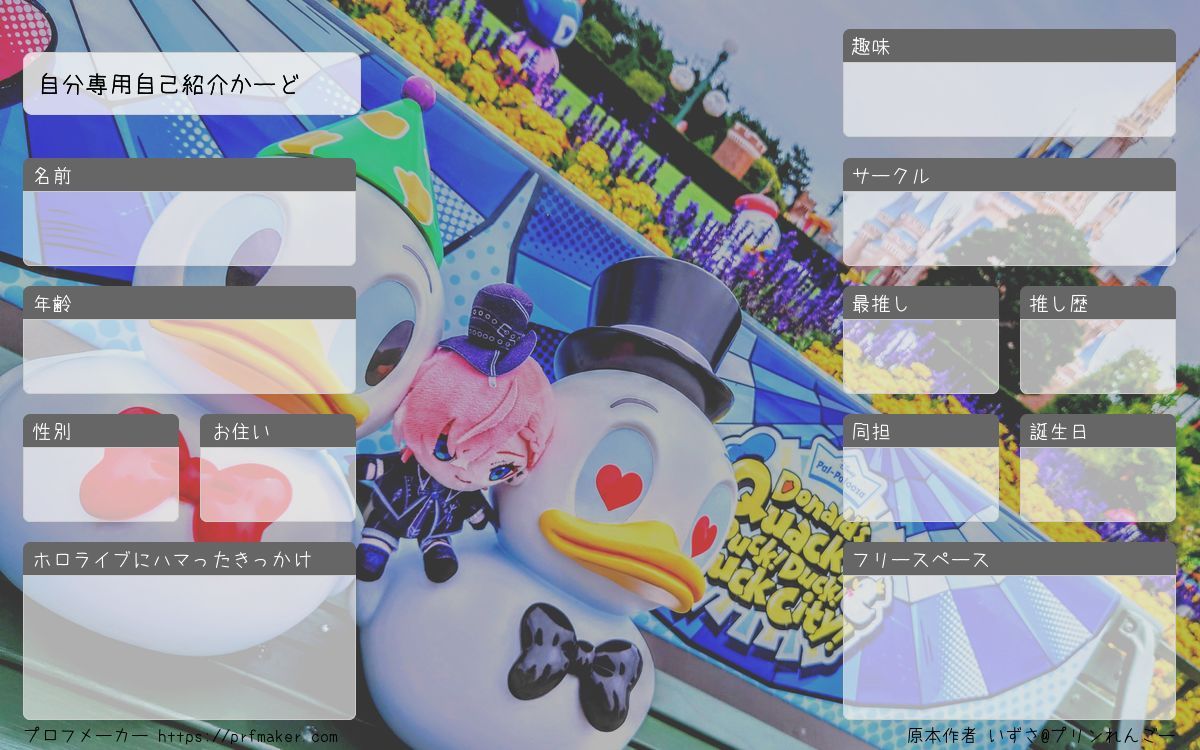Click the サークル circle input box
1200x750 pixels.
tap(1009, 228)
